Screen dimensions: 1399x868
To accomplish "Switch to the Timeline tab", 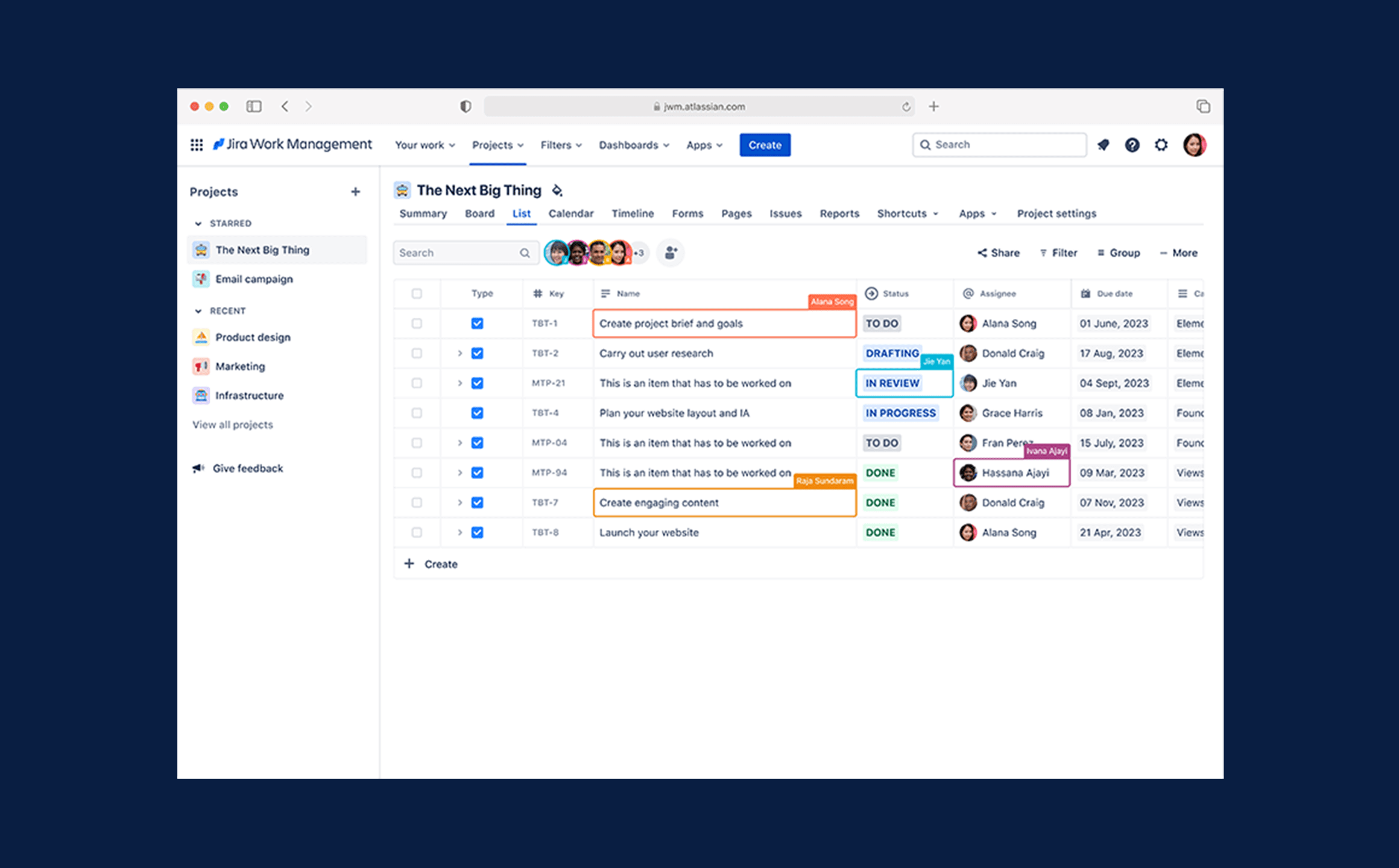I will pyautogui.click(x=633, y=213).
